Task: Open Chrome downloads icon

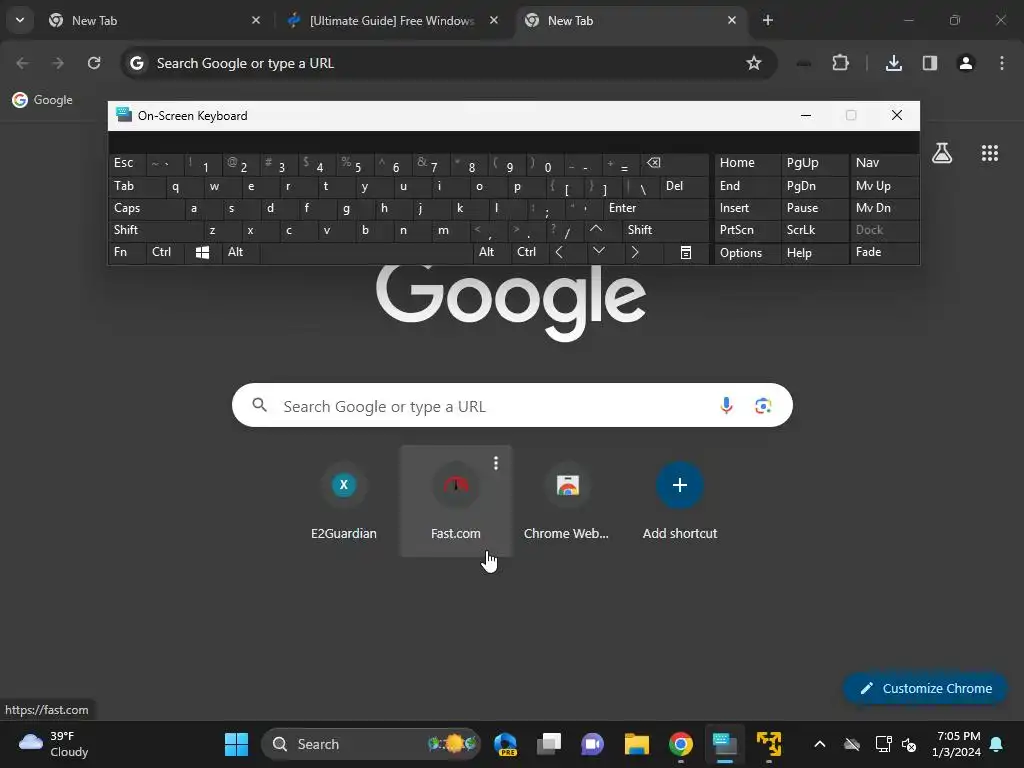Action: coord(893,63)
